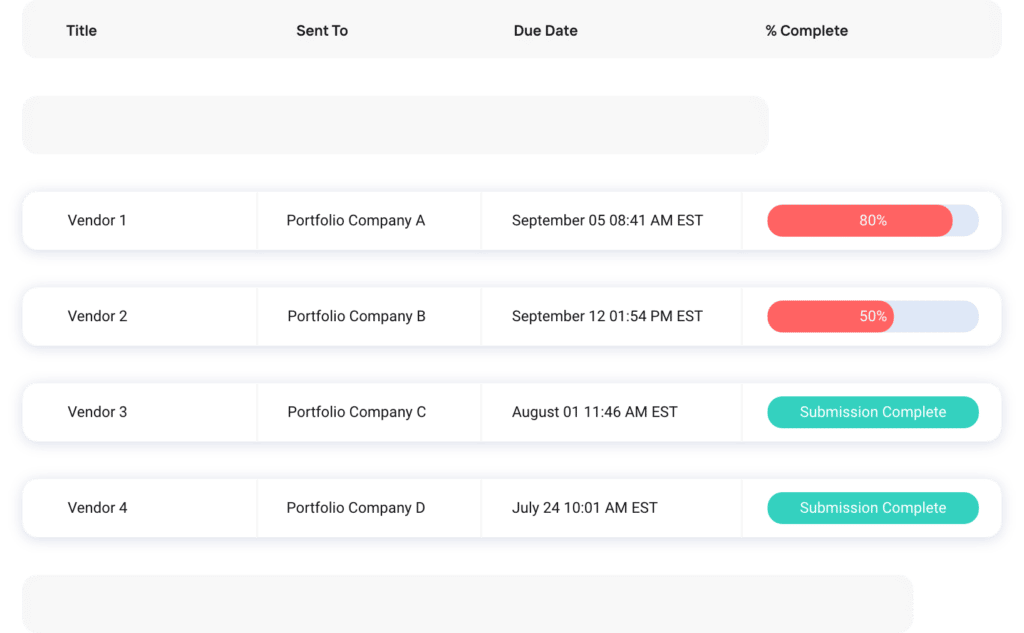Select the % Complete column header
The image size is (1024, 633).
807,31
